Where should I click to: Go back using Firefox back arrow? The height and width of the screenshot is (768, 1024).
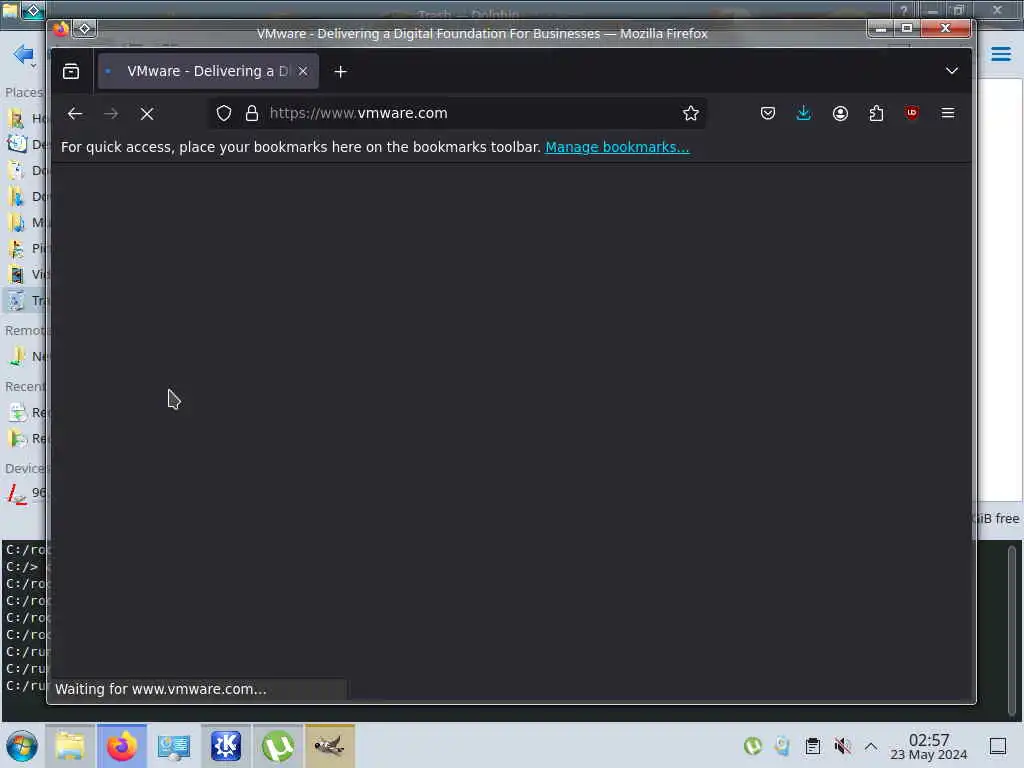click(x=75, y=114)
